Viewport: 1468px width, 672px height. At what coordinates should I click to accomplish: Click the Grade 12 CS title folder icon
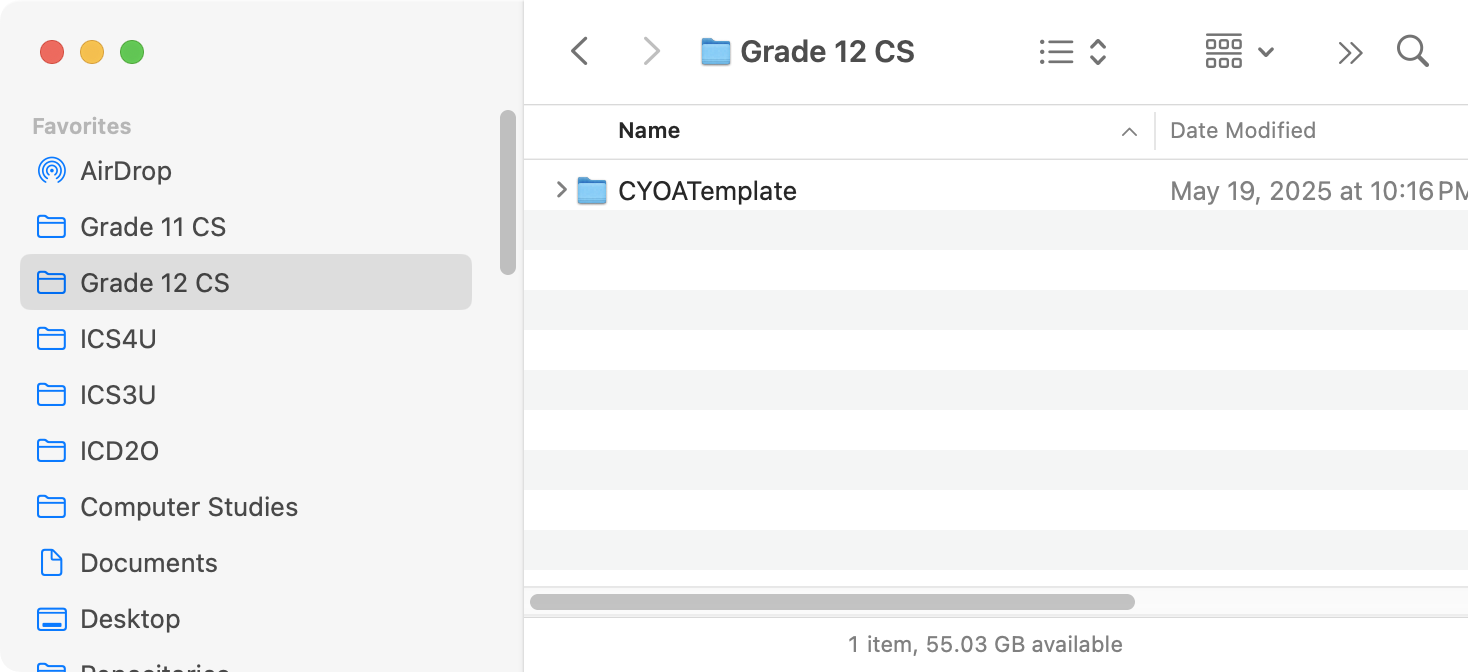click(716, 52)
